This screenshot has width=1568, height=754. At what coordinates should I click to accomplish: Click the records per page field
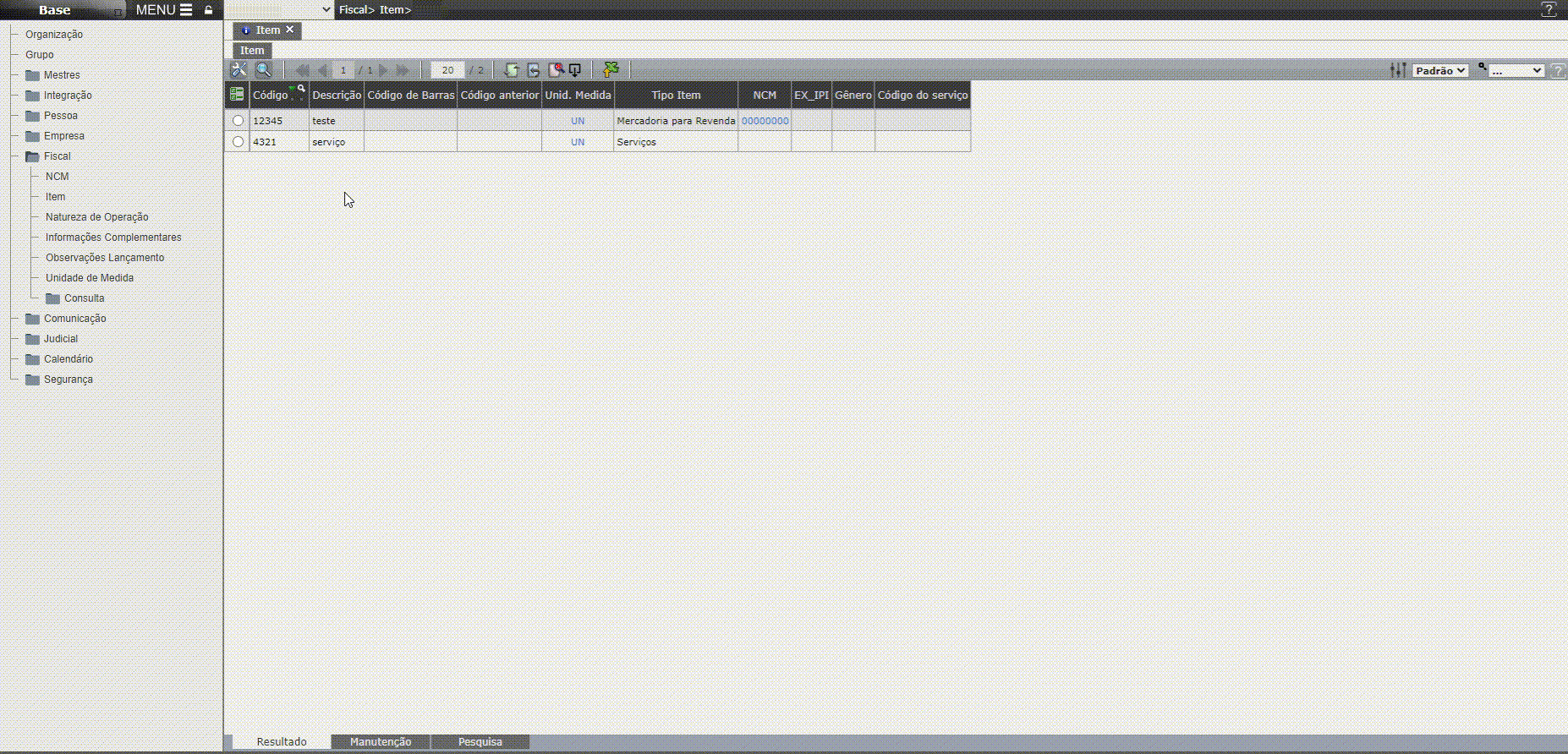[447, 70]
